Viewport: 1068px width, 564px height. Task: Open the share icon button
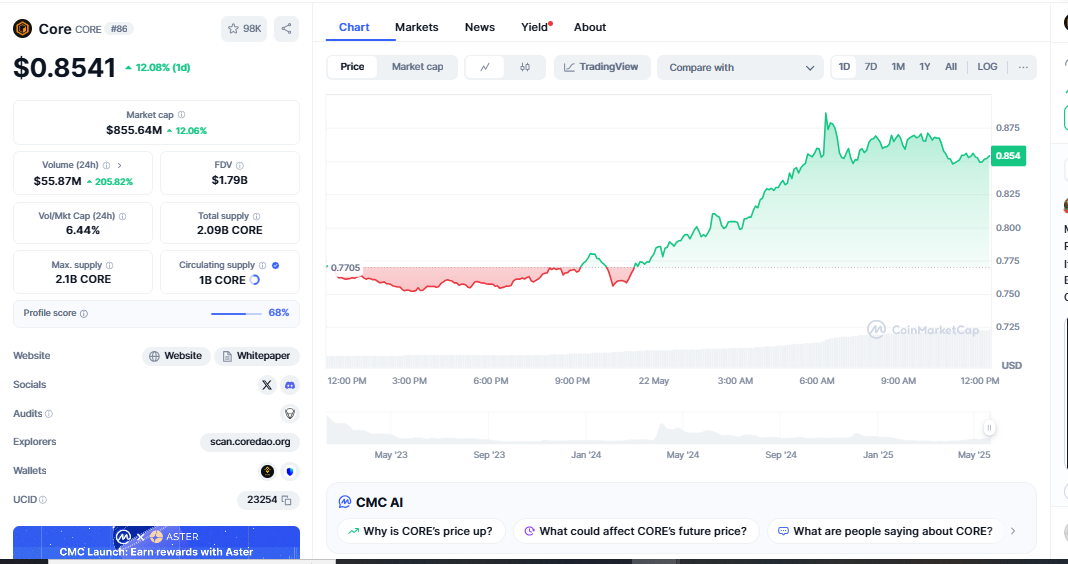click(x=286, y=29)
